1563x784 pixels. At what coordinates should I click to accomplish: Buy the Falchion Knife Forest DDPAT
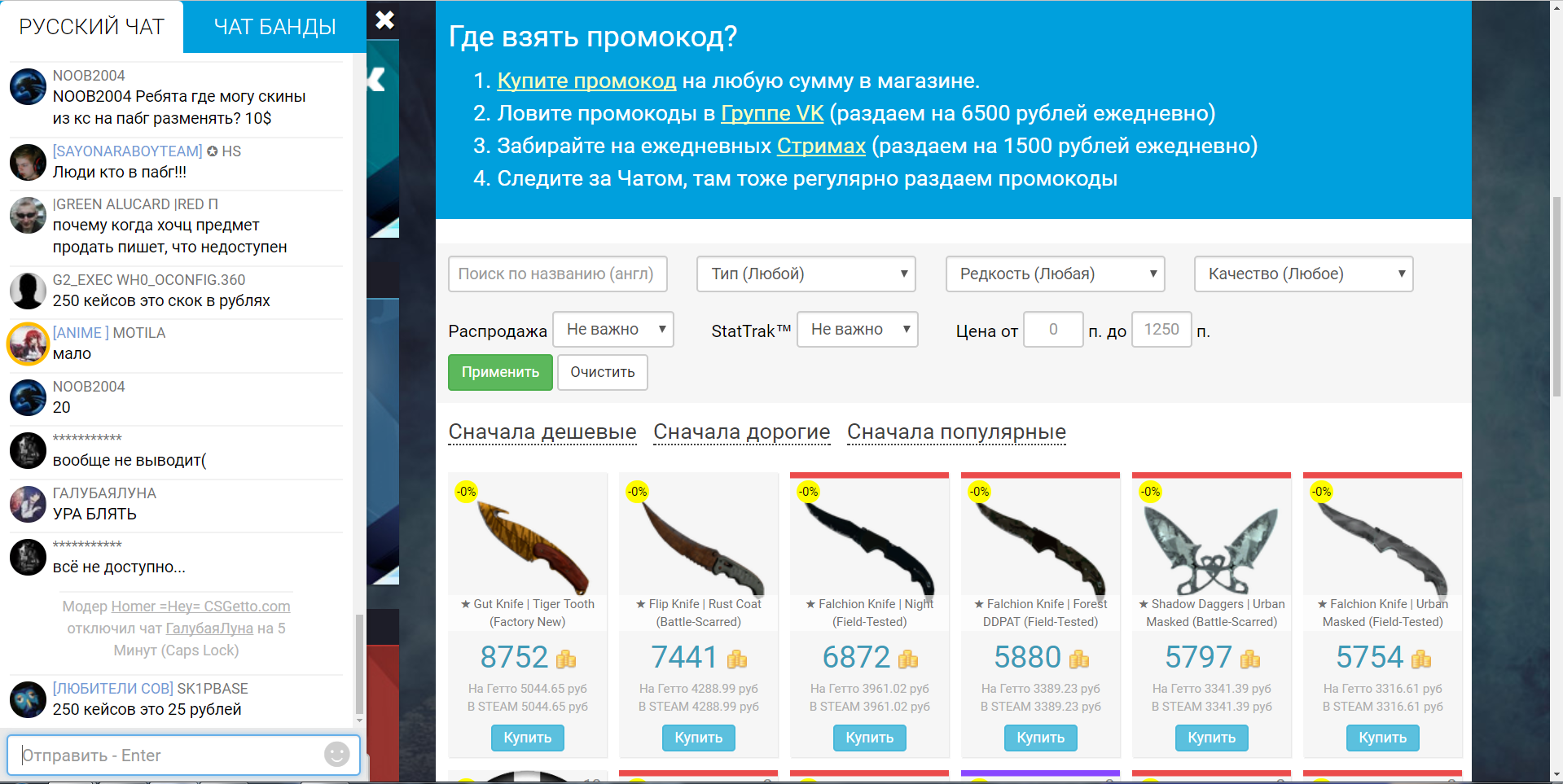(x=1041, y=738)
